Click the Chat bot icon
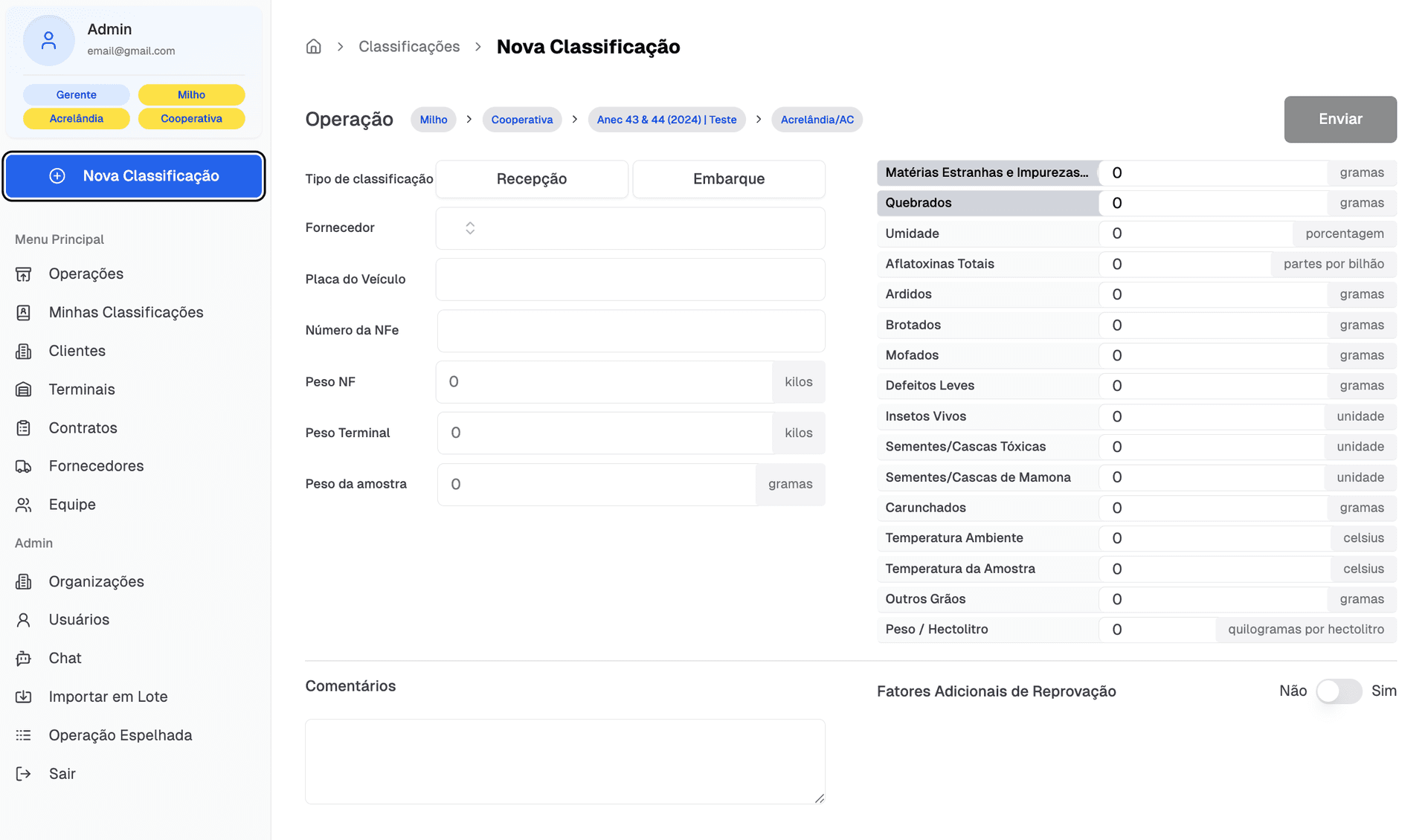The image size is (1428, 840). pos(24,659)
